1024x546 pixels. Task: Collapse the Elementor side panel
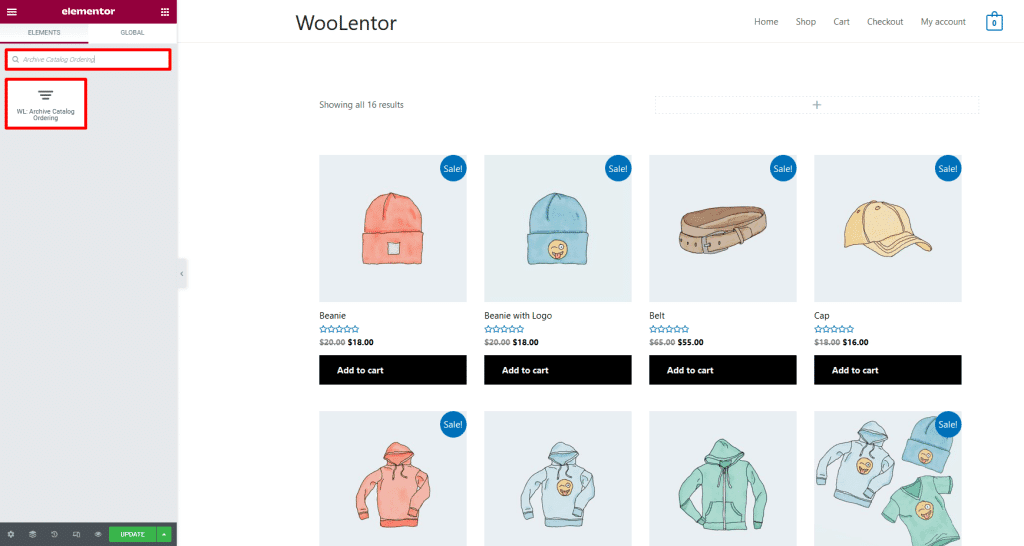[182, 274]
